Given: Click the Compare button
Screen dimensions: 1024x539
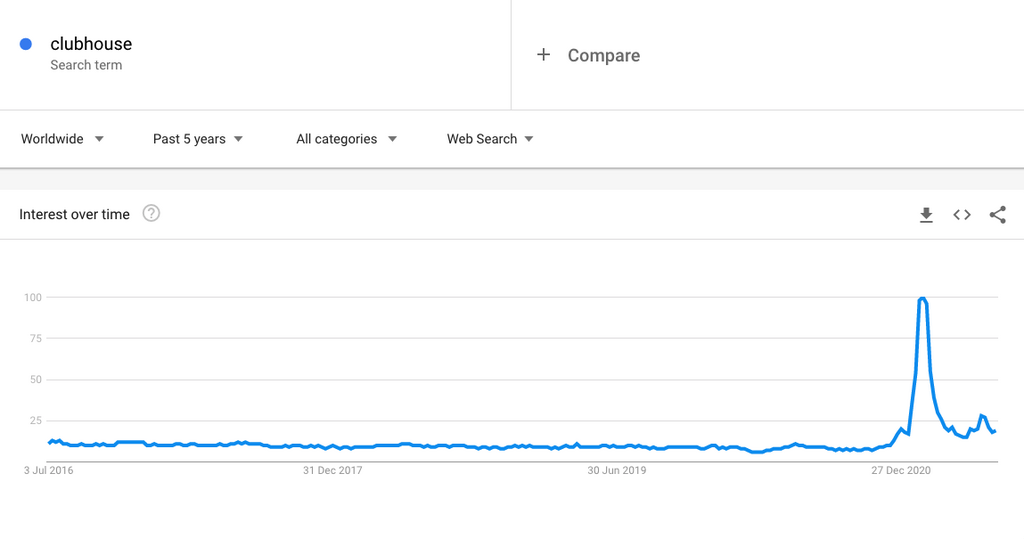Looking at the screenshot, I should (x=603, y=56).
